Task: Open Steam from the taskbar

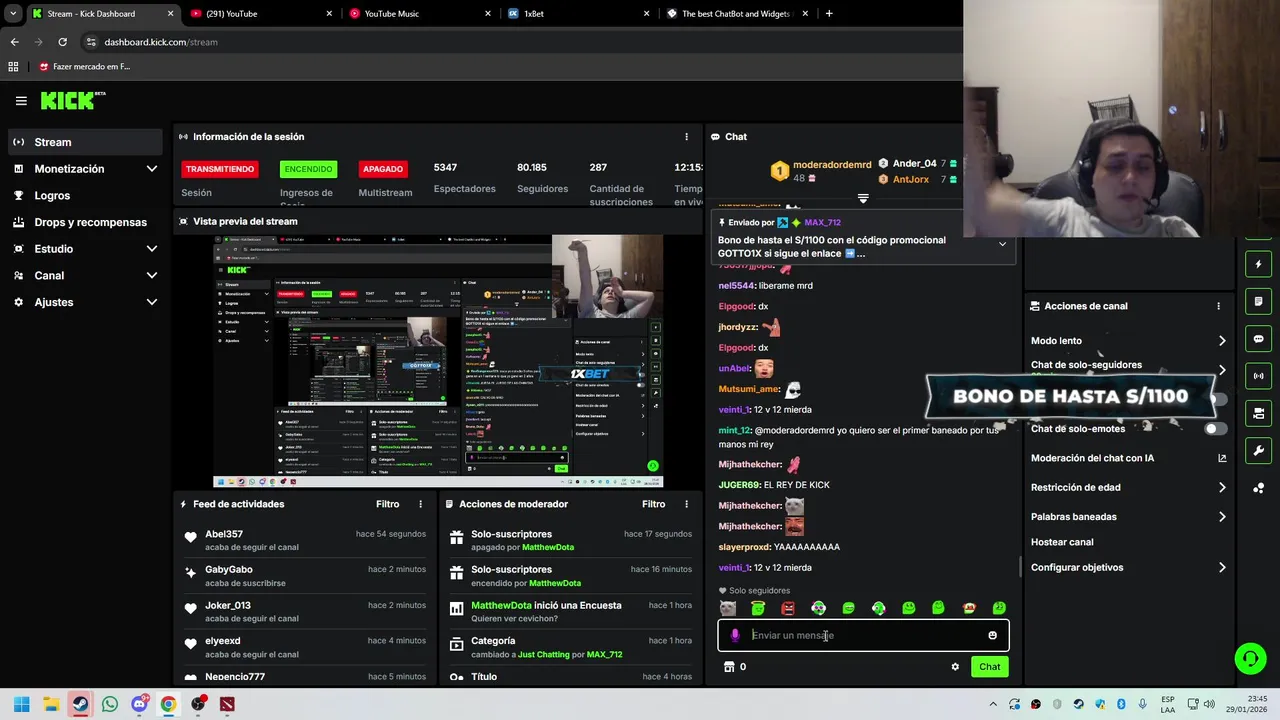Action: (80, 704)
